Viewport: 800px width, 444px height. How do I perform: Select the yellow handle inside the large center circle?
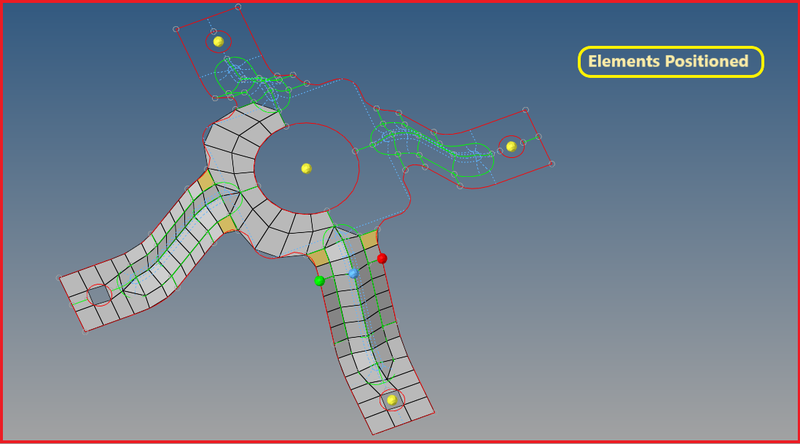point(306,168)
